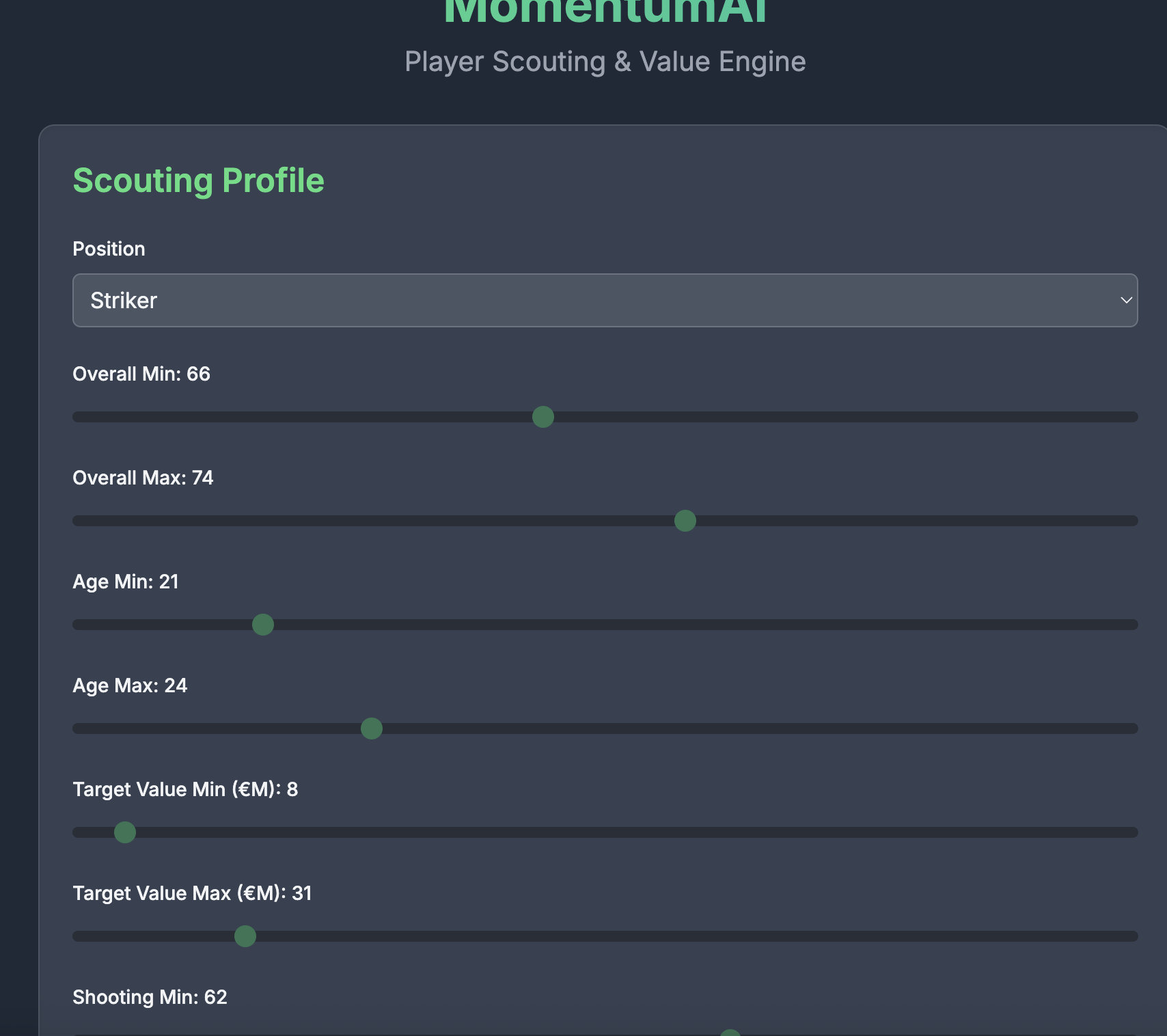Click the "Target Value Max (€M): 31" label

pyautogui.click(x=192, y=894)
